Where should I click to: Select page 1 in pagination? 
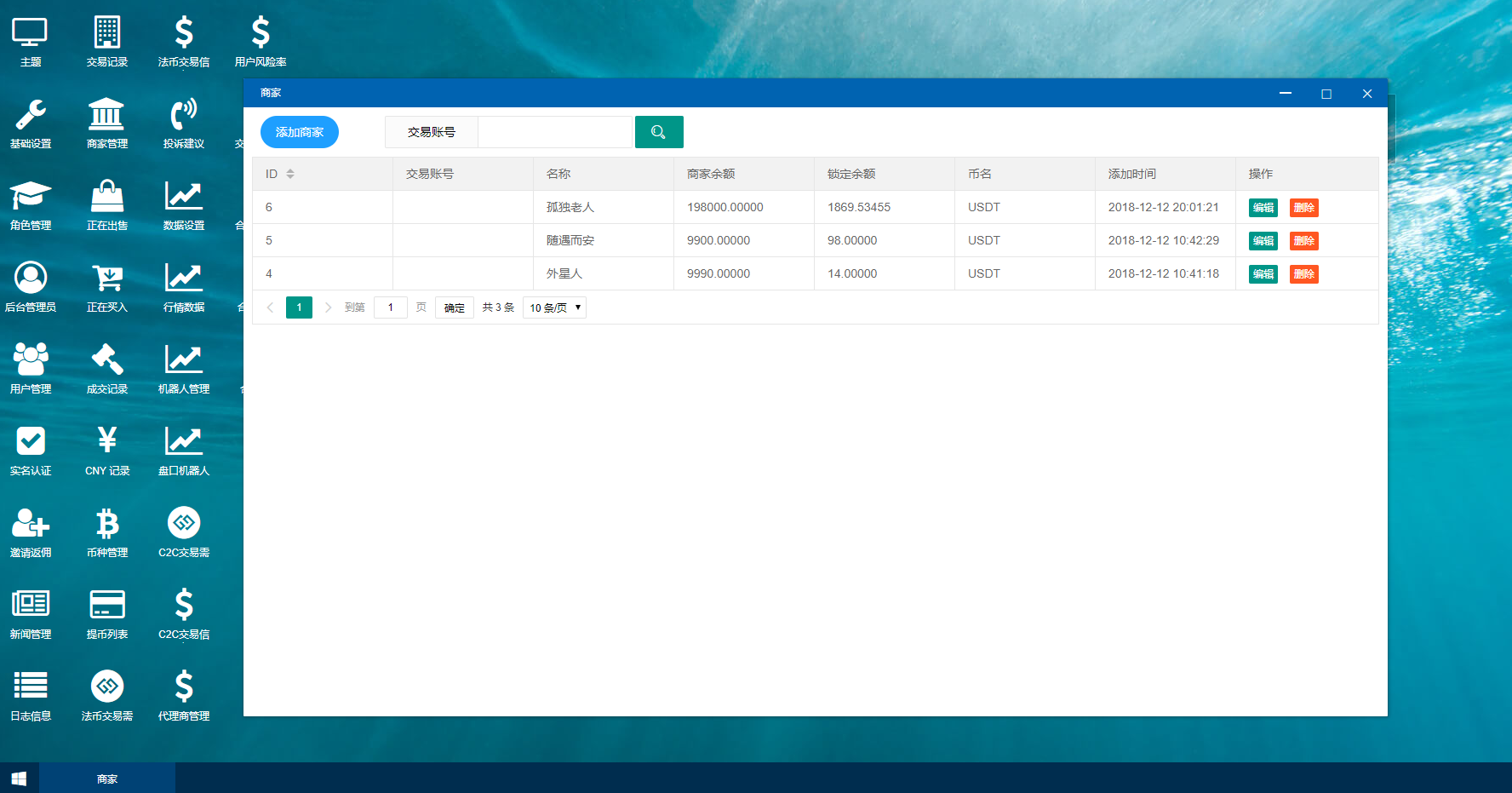pyautogui.click(x=299, y=307)
